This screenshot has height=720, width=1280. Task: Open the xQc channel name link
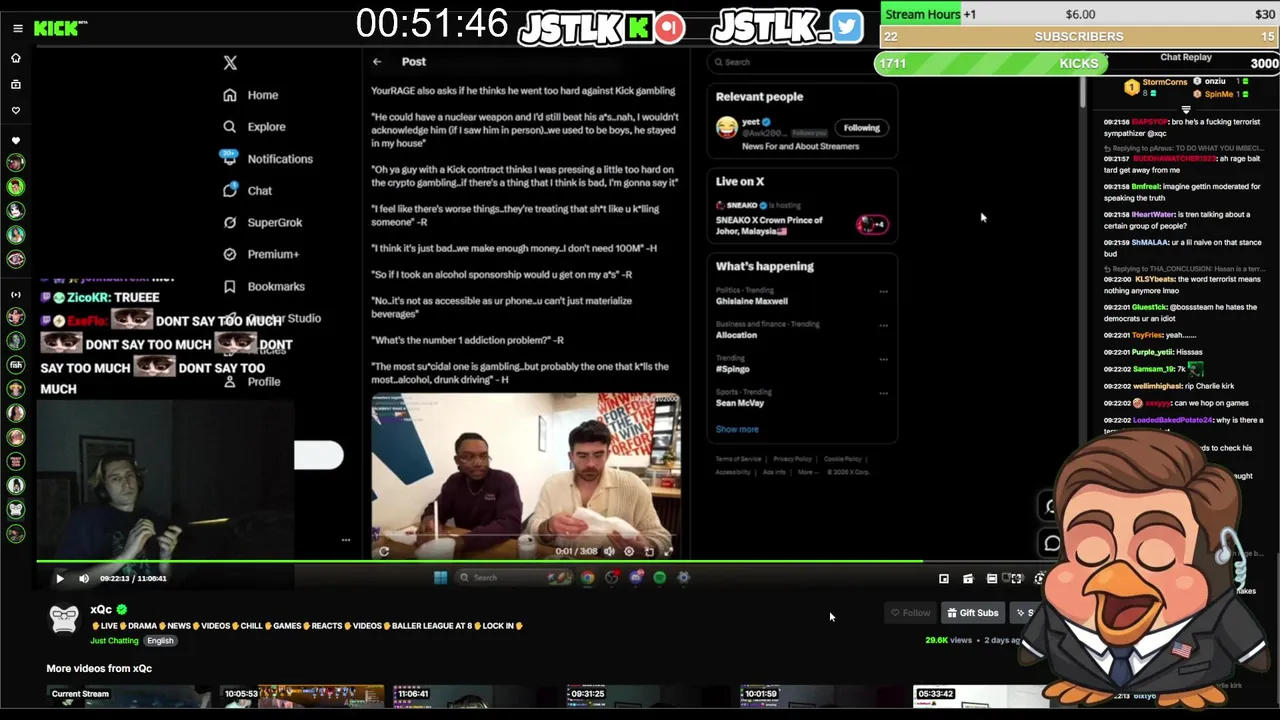coord(101,609)
